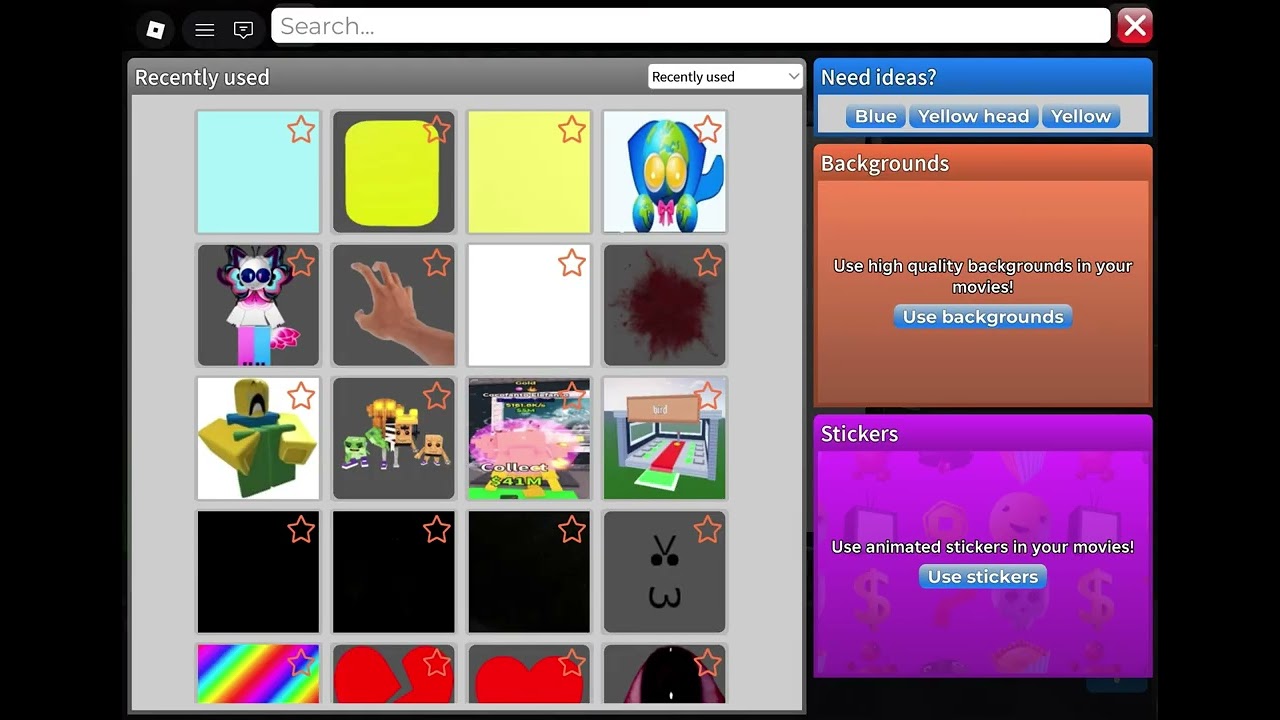Click the "Stickers" panel title
The image size is (1280, 720).
[x=859, y=434]
